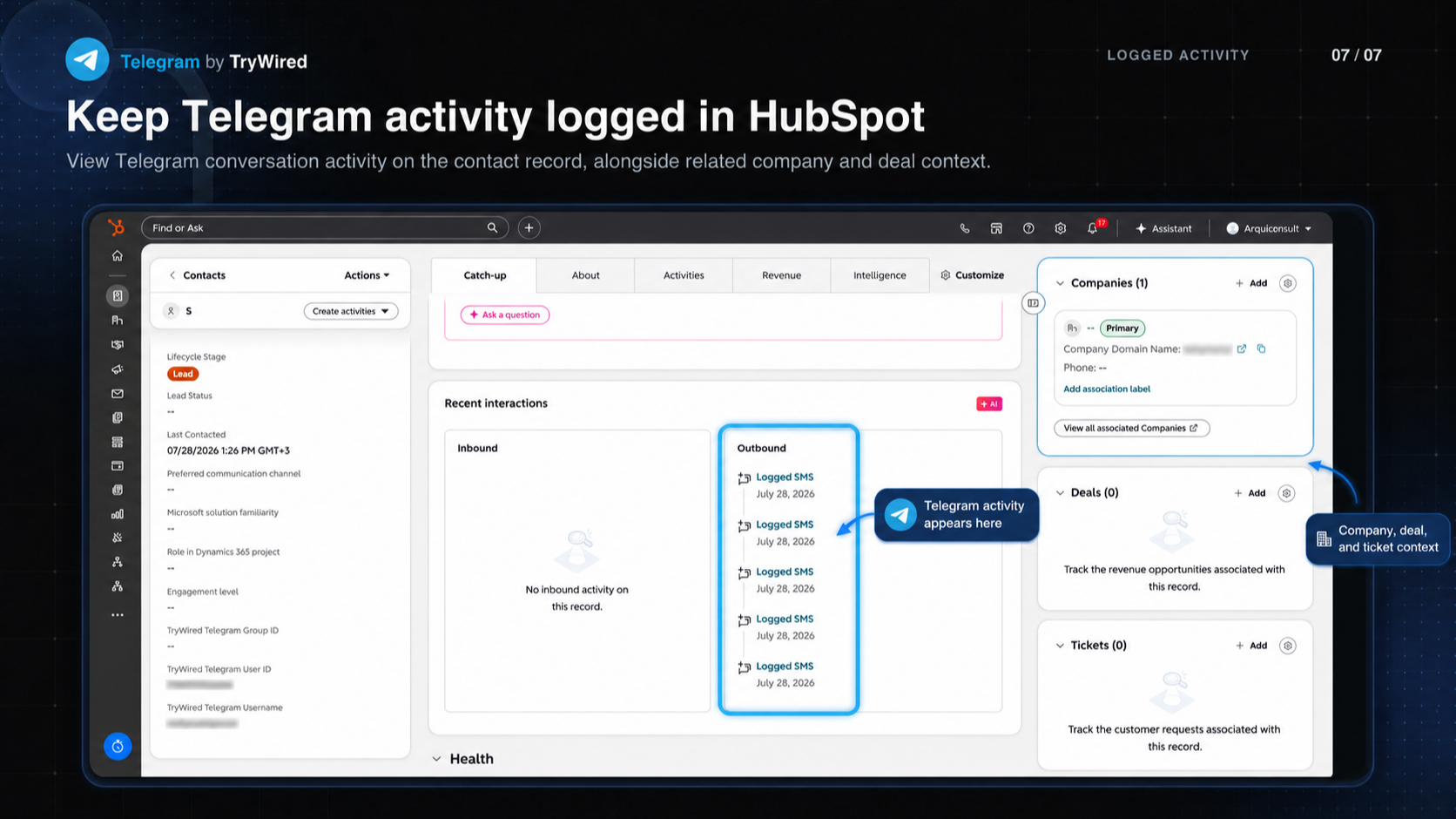Click the contact avatar icon beside S
Image resolution: width=1456 pixels, height=819 pixels.
pos(172,311)
